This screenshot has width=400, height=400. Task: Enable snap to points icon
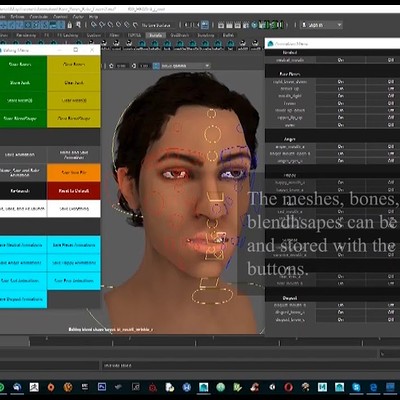pyautogui.click(x=110, y=25)
